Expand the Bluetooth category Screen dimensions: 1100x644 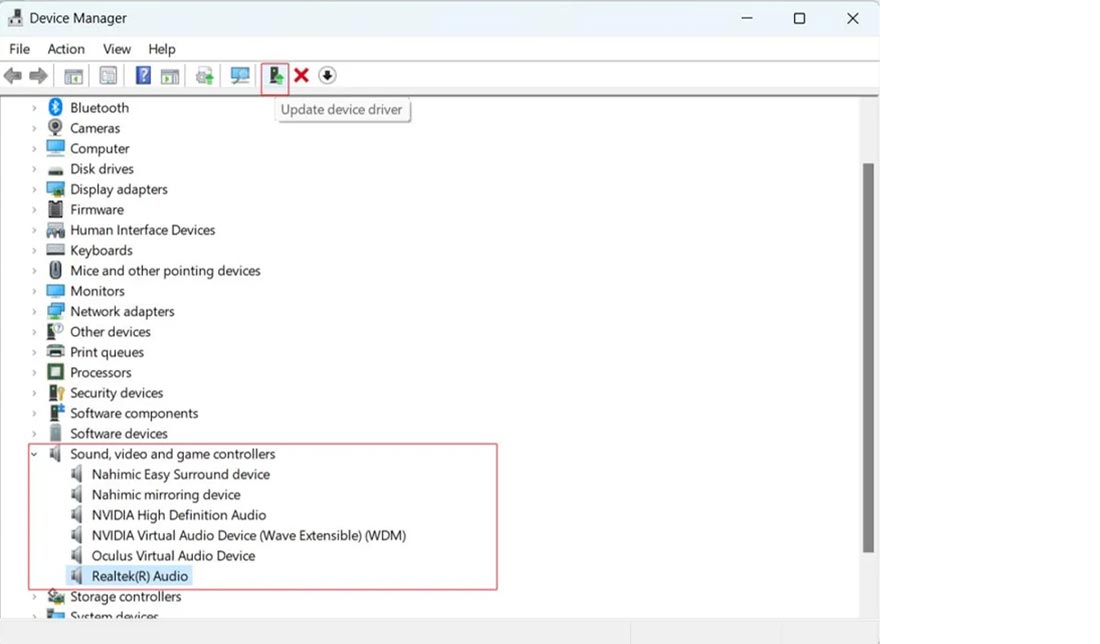pos(34,108)
